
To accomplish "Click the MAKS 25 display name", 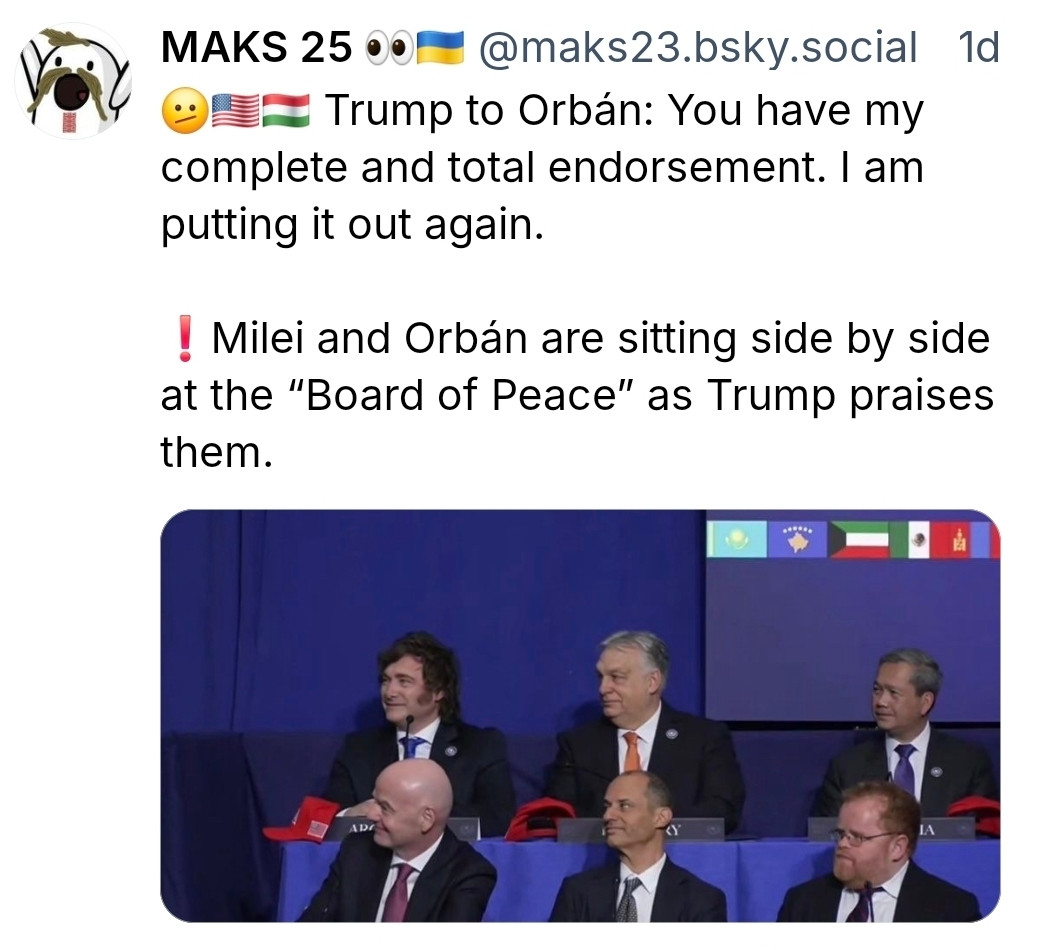I will [256, 47].
